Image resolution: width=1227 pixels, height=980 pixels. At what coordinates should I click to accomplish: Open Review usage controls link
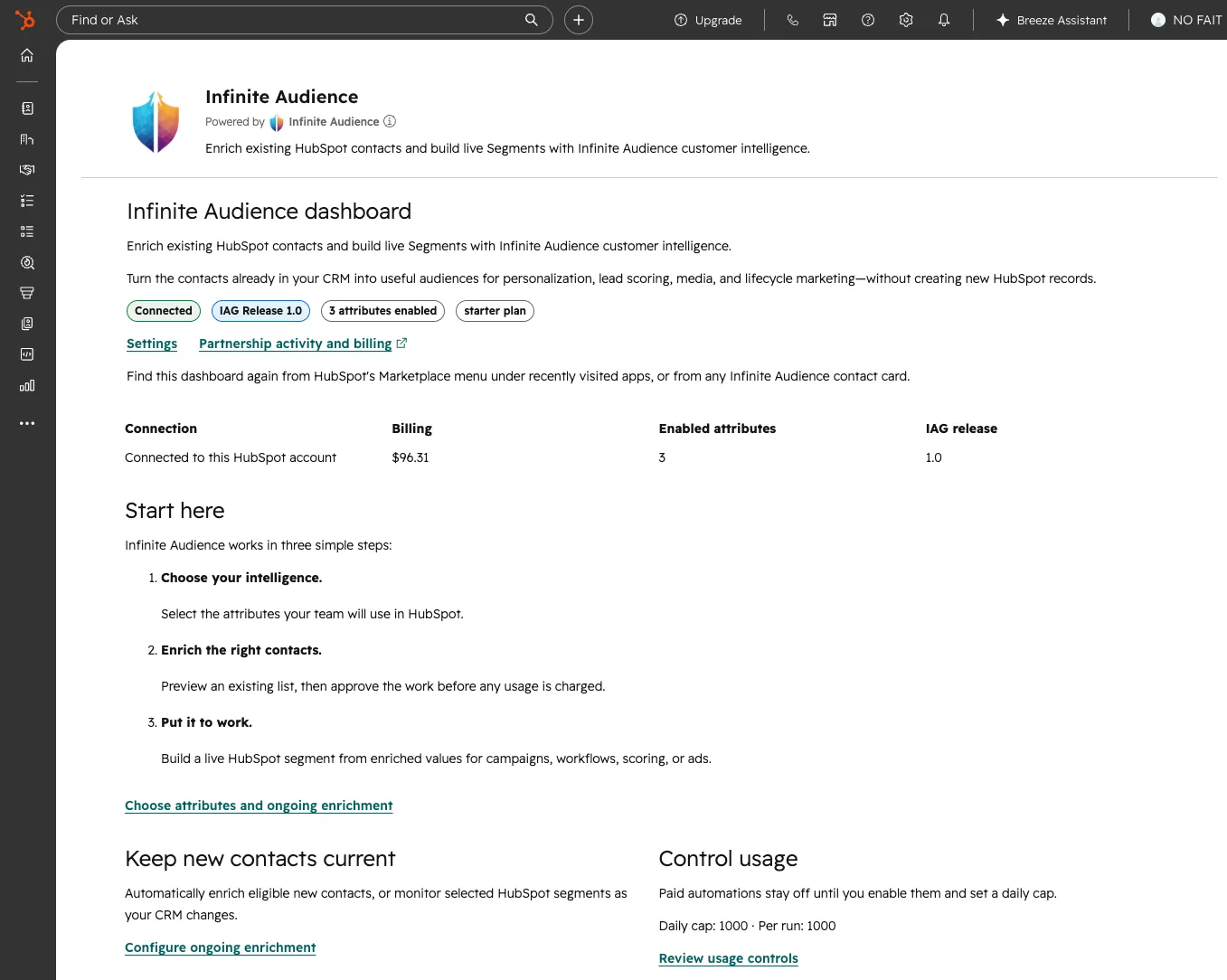[729, 958]
